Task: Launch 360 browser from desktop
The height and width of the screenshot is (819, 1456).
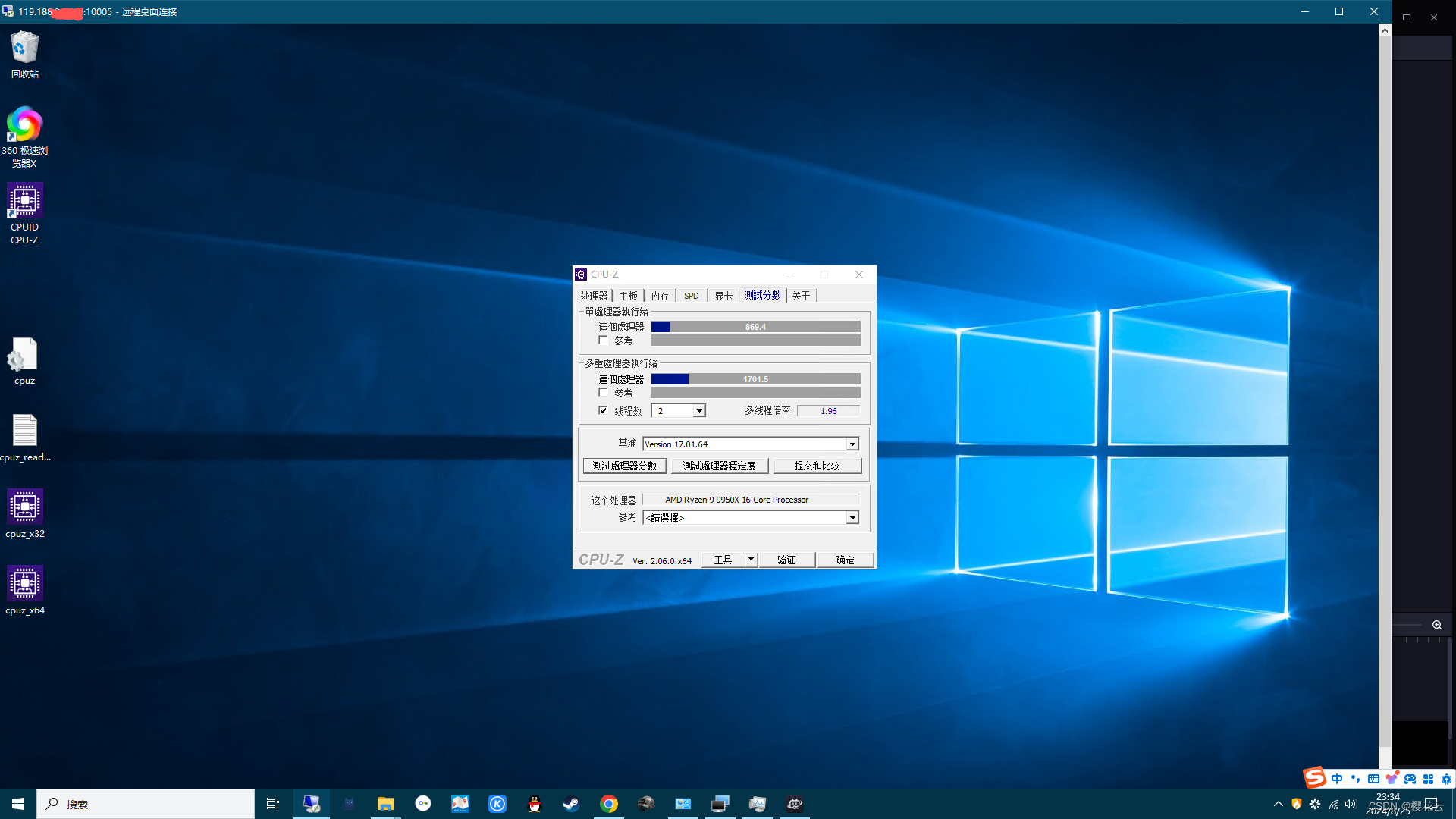Action: tap(24, 125)
